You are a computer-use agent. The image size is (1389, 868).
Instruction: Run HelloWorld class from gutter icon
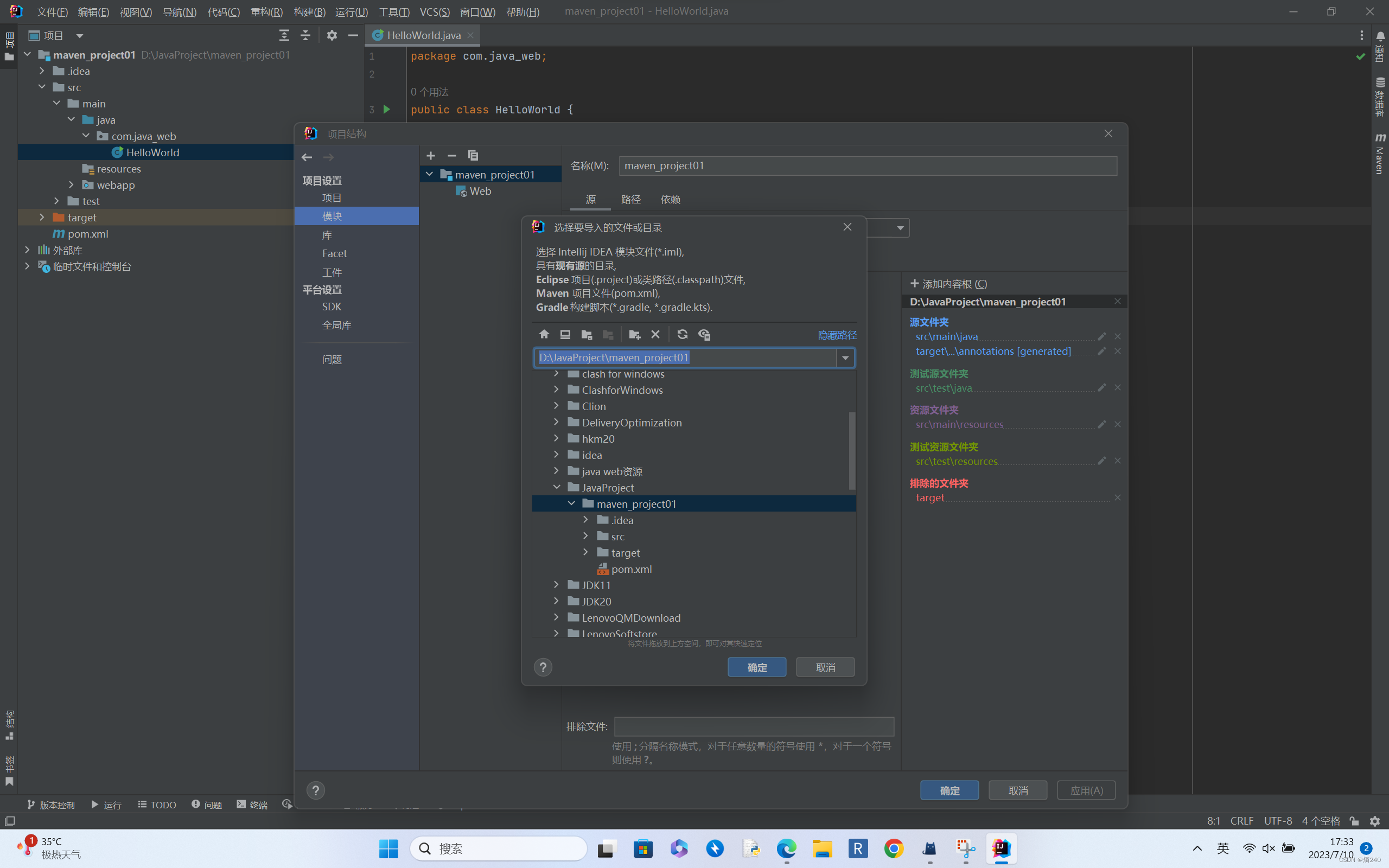[387, 109]
